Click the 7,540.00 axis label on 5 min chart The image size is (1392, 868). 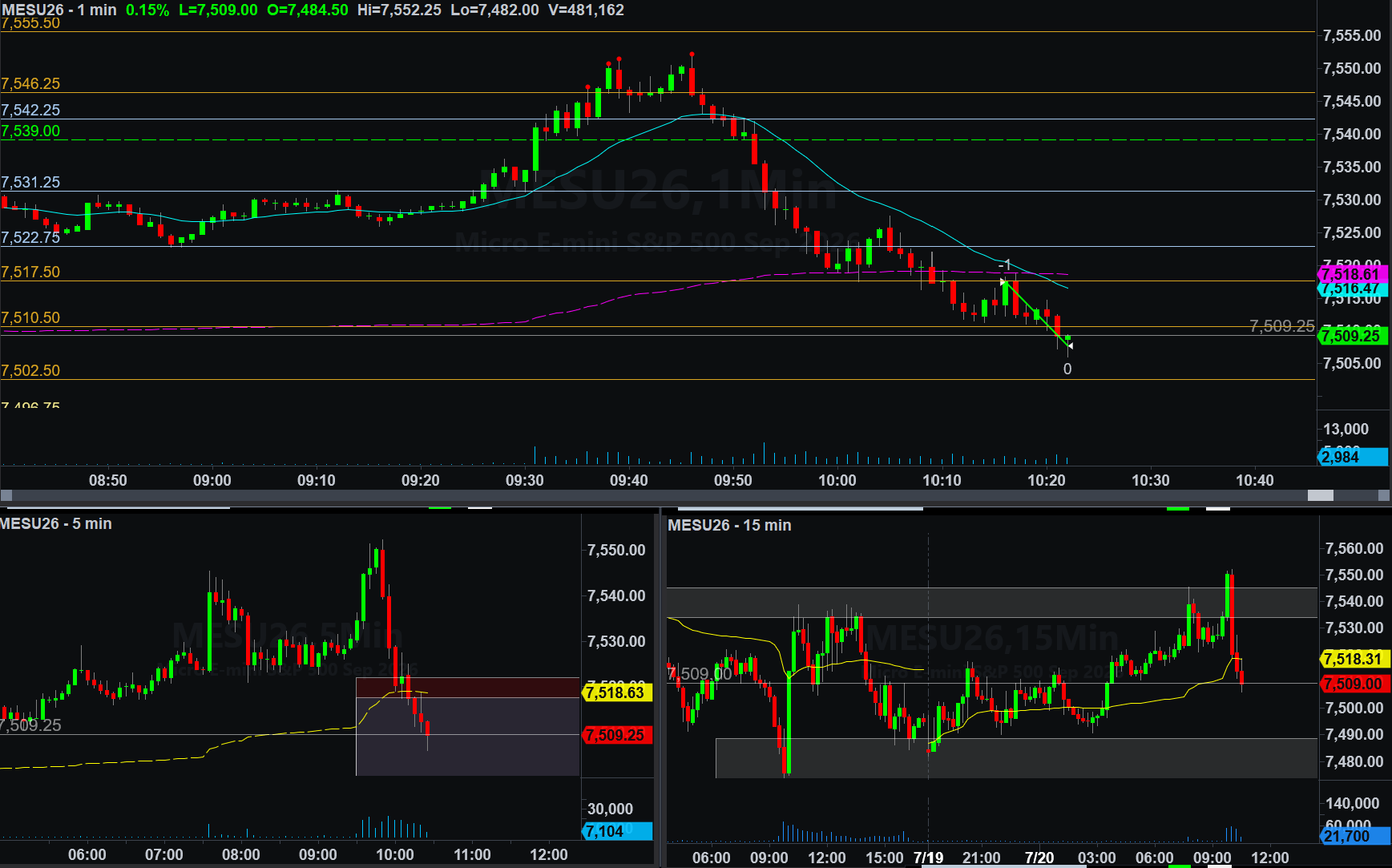616,595
